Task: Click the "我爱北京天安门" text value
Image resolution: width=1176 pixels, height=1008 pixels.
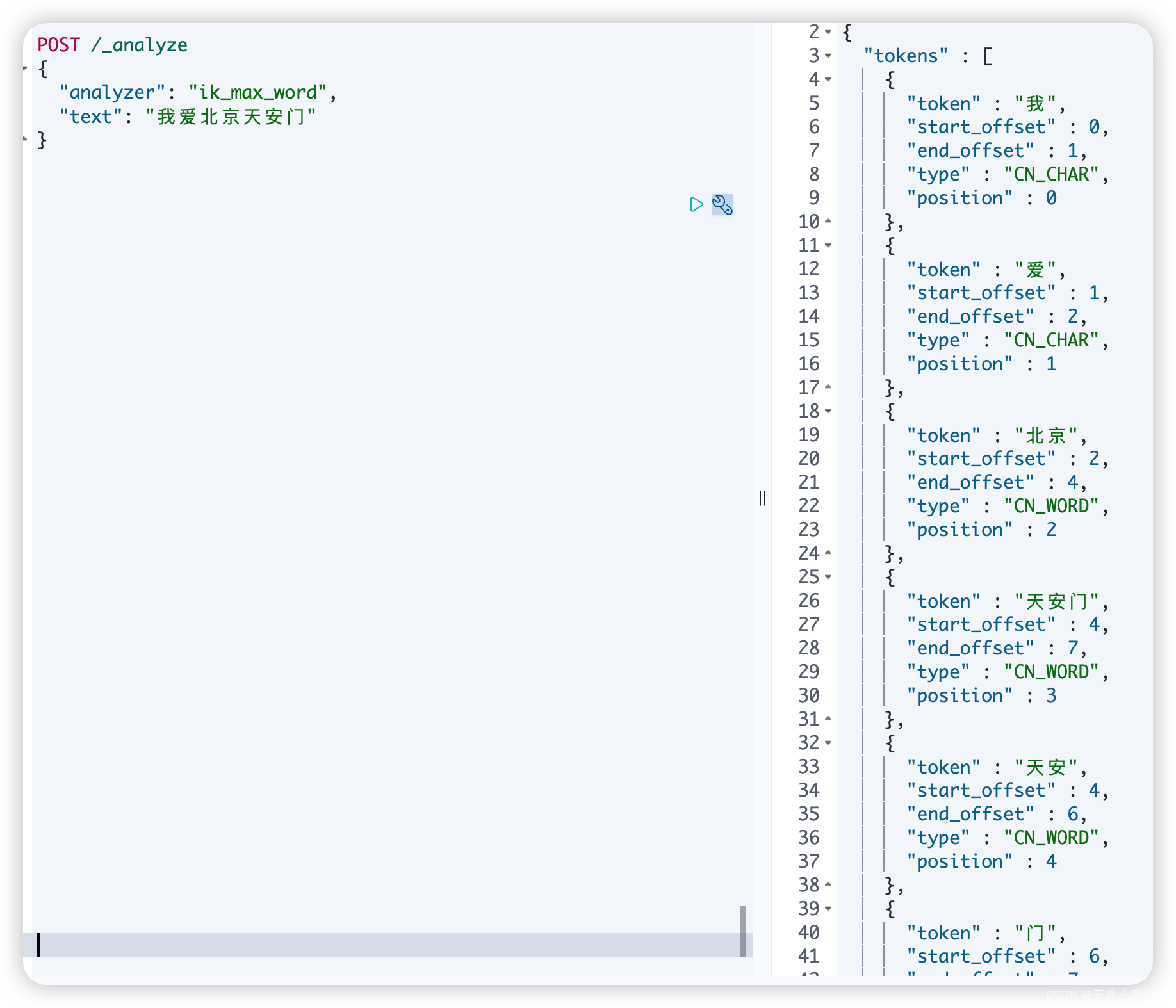Action: 231,117
